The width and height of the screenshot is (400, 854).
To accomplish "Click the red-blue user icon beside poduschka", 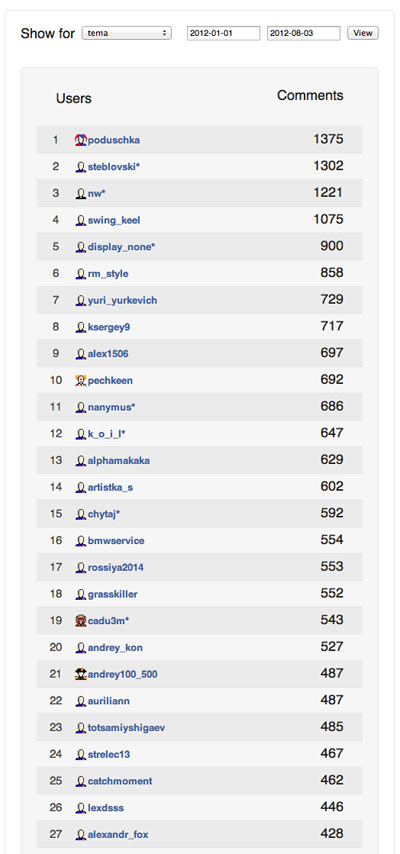I will (81, 140).
